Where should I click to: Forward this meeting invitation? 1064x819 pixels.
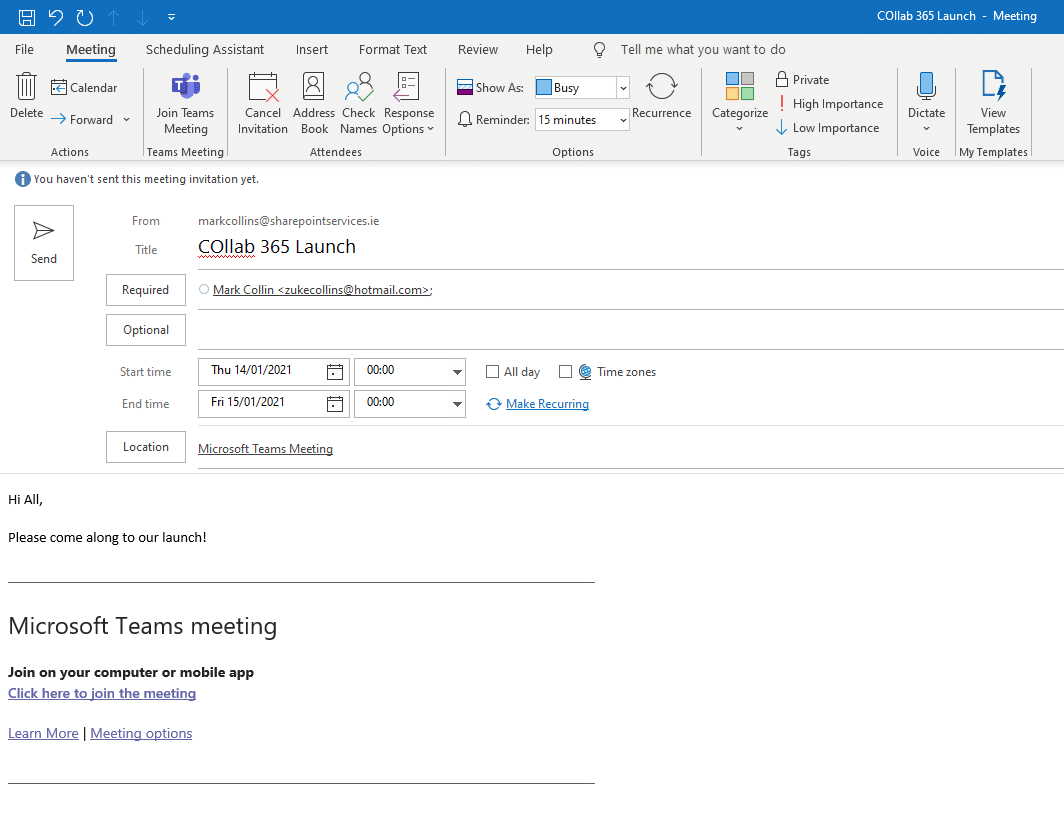83,119
